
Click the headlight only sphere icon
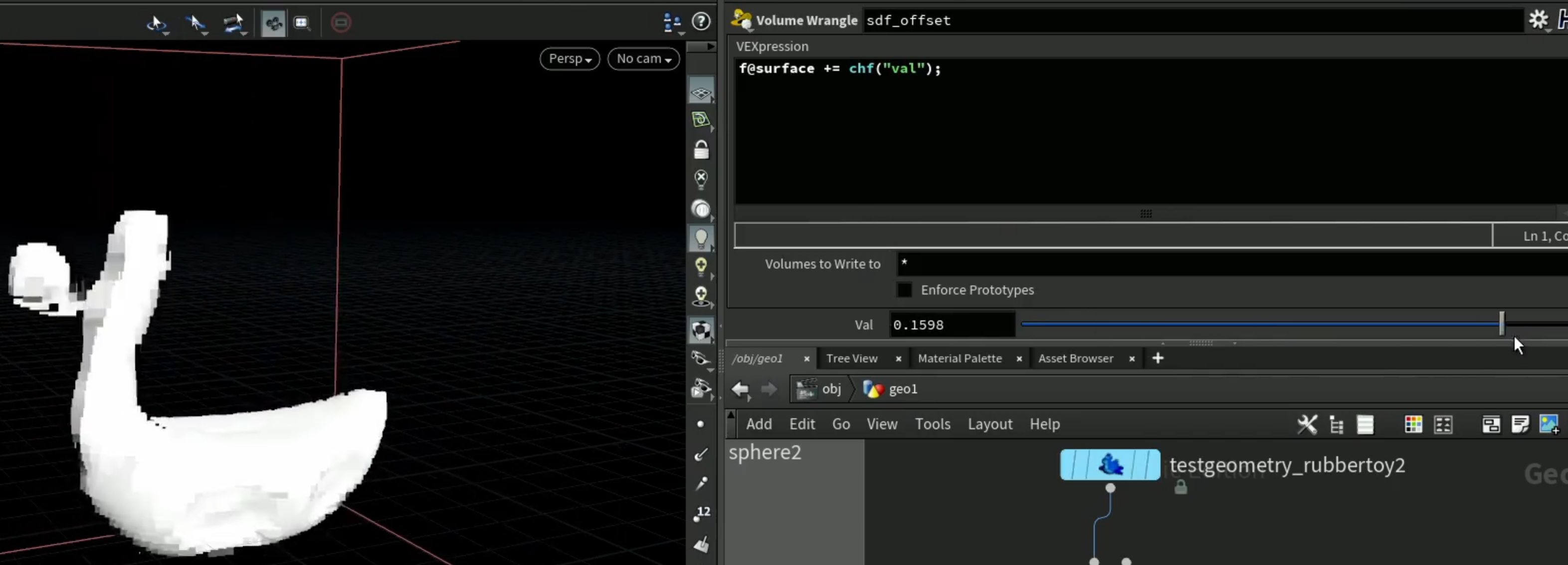tap(701, 209)
